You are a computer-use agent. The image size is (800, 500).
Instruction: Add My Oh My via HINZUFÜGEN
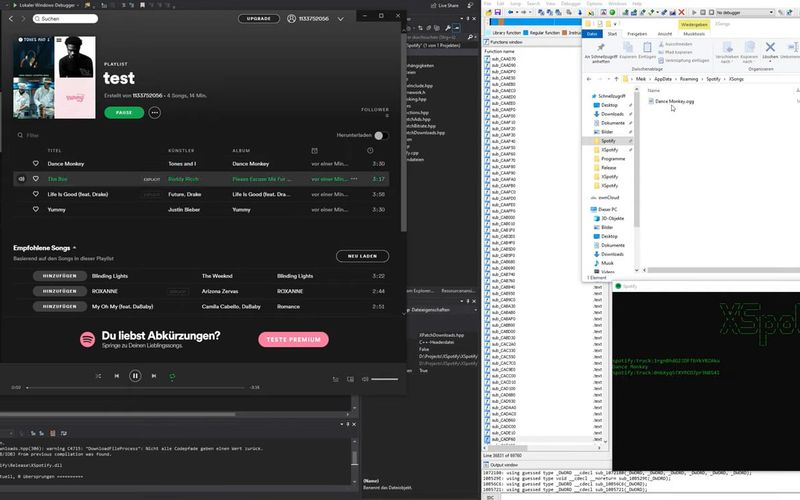(60, 307)
